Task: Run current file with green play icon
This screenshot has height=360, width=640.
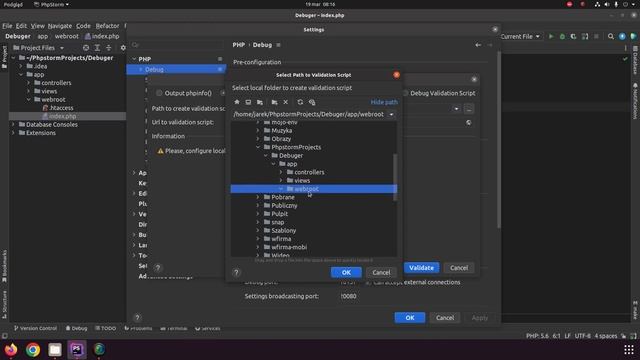Action: point(551,36)
